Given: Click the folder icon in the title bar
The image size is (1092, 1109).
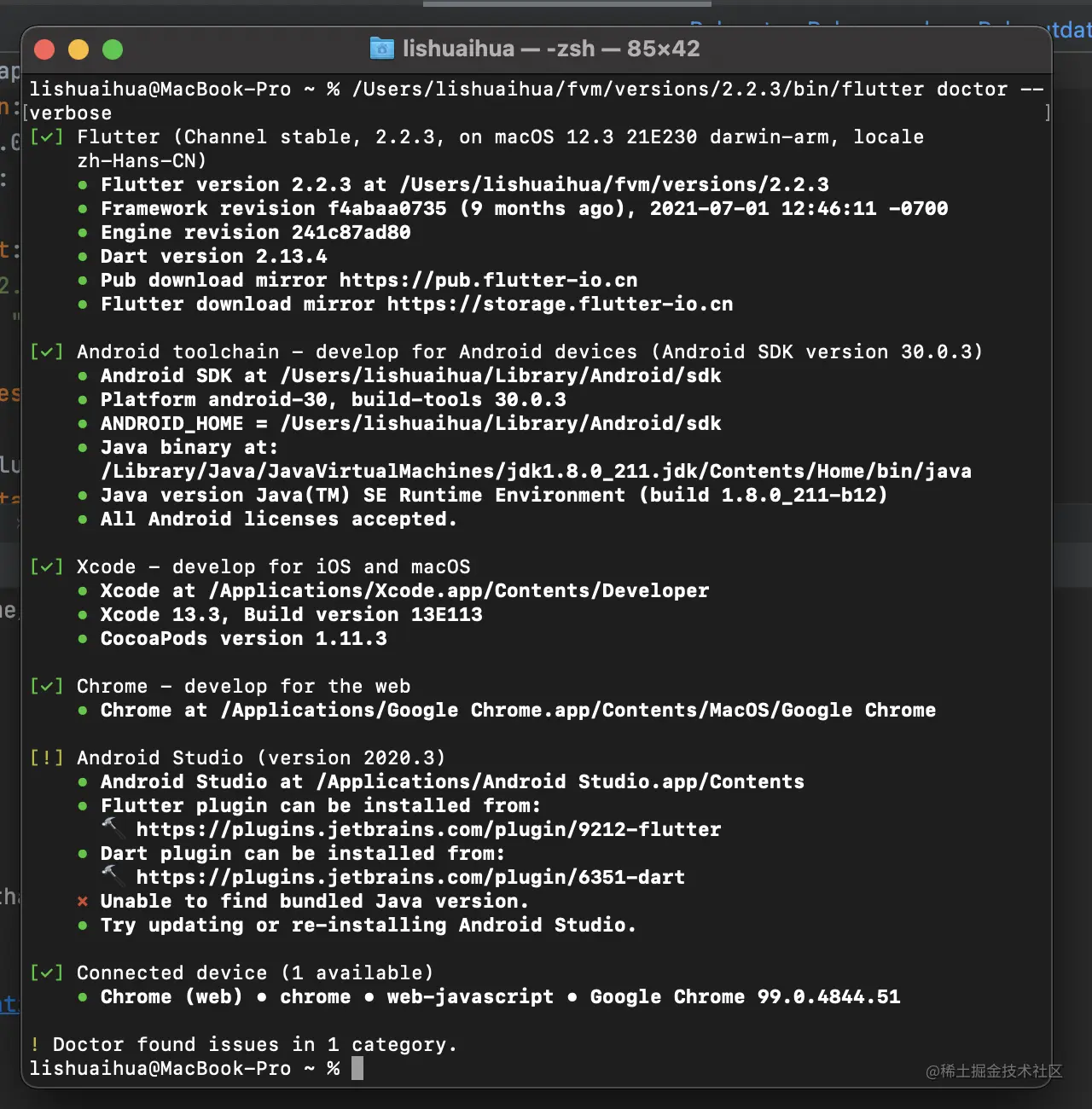Looking at the screenshot, I should tap(381, 49).
